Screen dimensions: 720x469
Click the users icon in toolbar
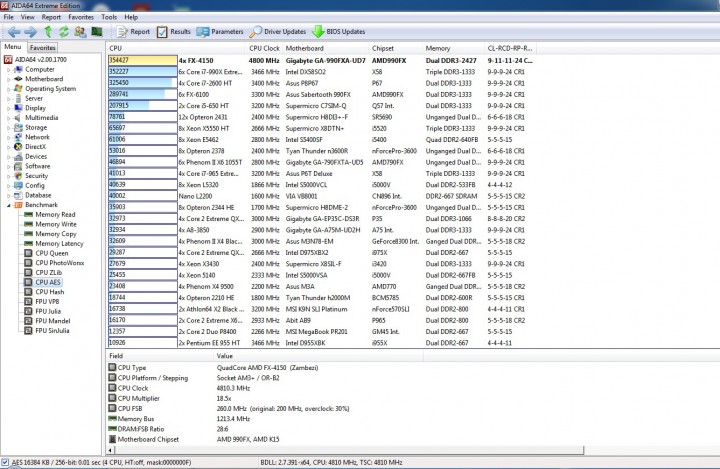(x=80, y=32)
